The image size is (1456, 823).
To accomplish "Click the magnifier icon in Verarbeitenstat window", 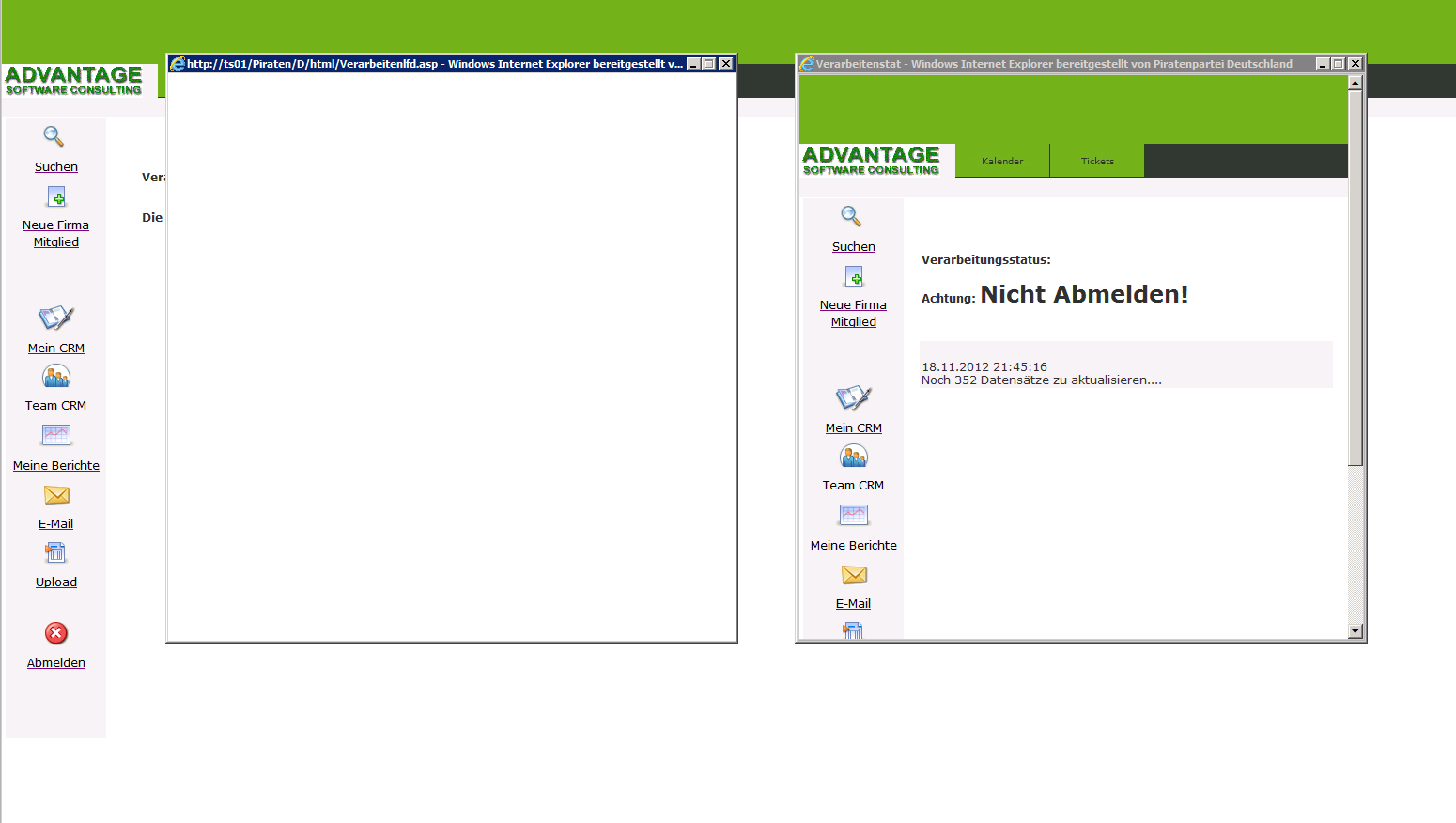I will point(851,217).
